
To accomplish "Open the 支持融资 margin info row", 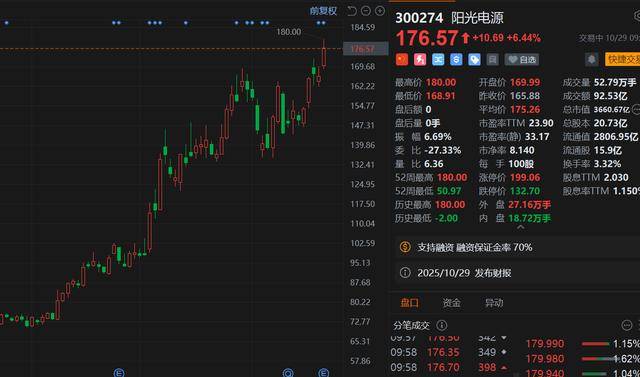I will coord(518,247).
